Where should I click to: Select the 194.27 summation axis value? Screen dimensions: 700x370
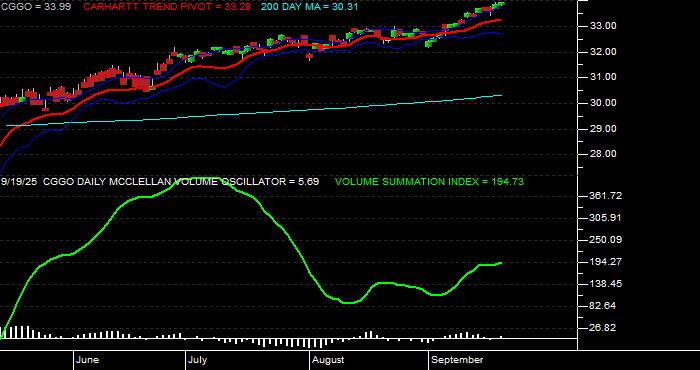click(x=605, y=262)
